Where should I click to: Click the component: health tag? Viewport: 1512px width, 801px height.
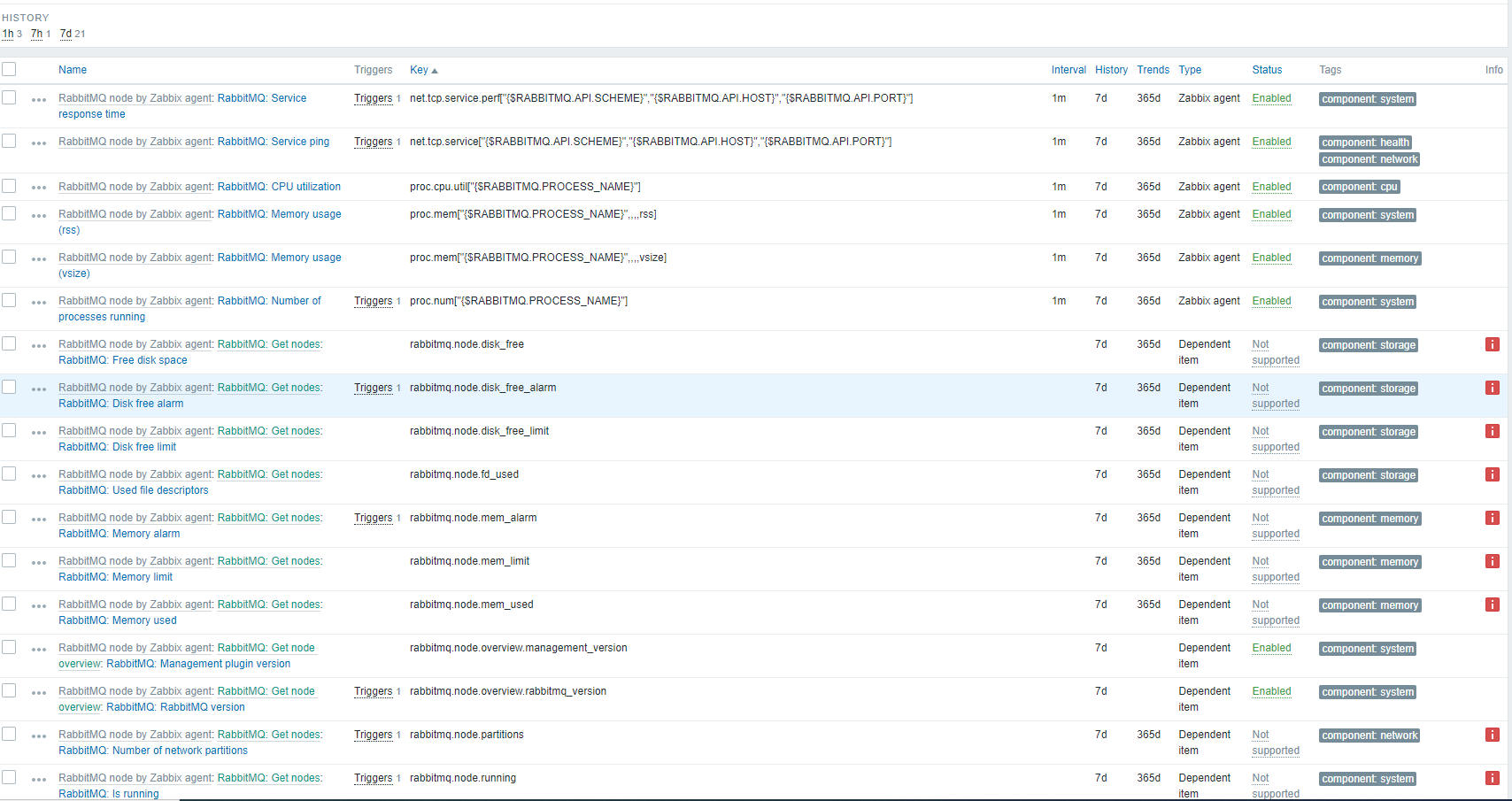pos(1365,142)
